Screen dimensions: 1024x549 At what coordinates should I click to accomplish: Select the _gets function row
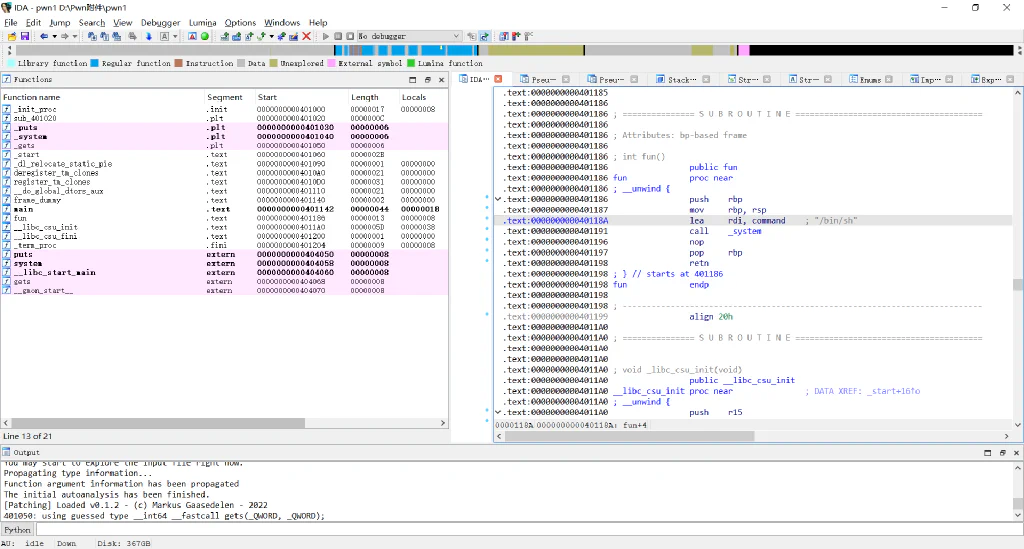[225, 146]
